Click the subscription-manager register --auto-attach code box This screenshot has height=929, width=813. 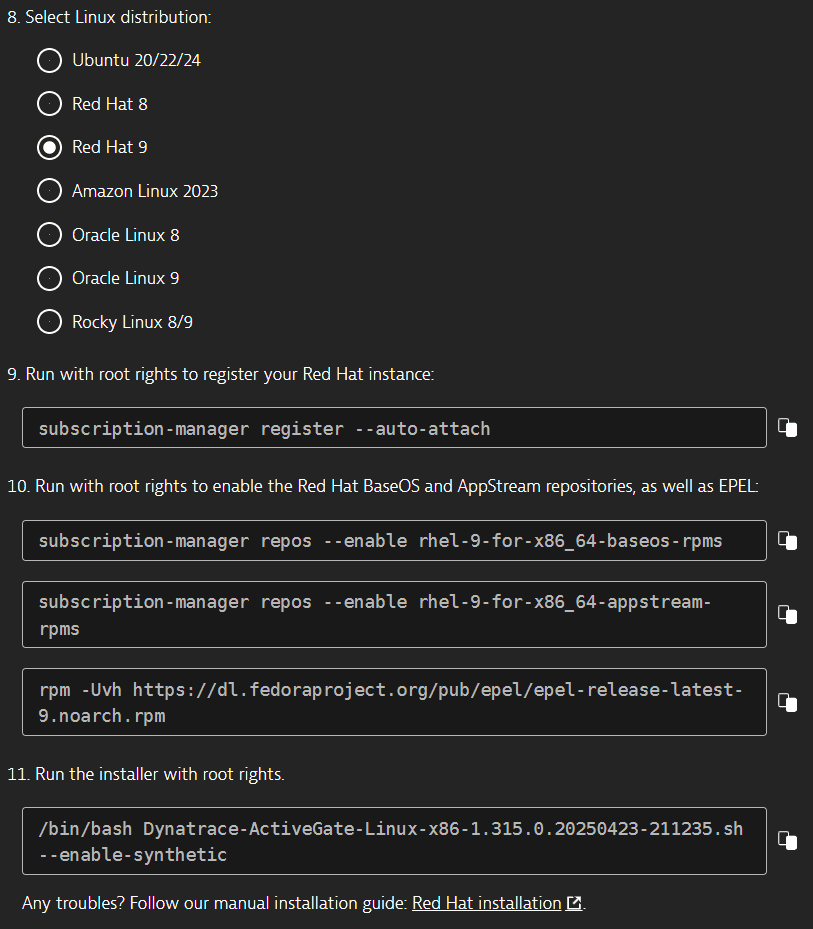click(394, 427)
